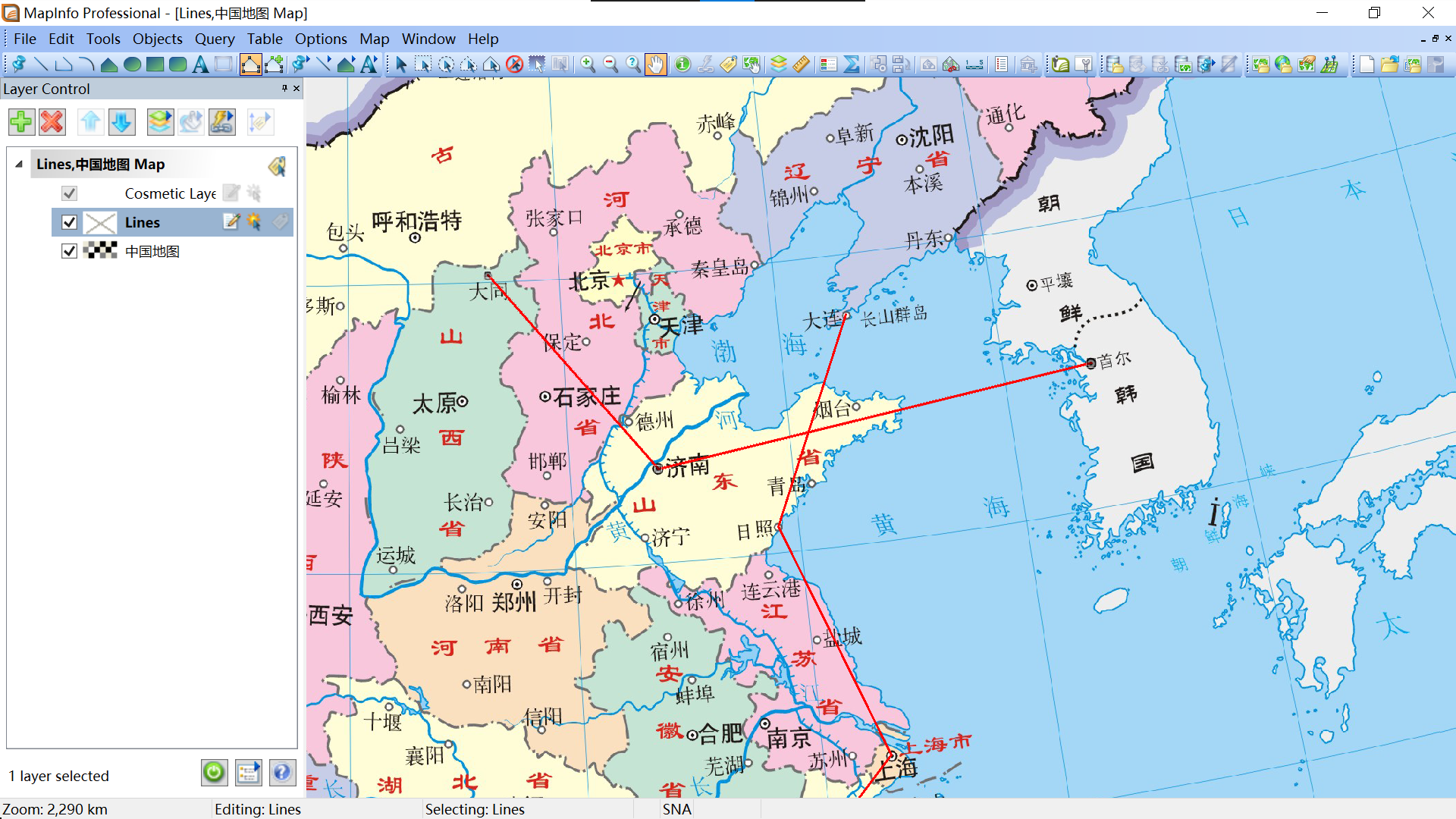Select the Ruler measurement tool
The width and height of the screenshot is (1456, 819).
click(802, 64)
